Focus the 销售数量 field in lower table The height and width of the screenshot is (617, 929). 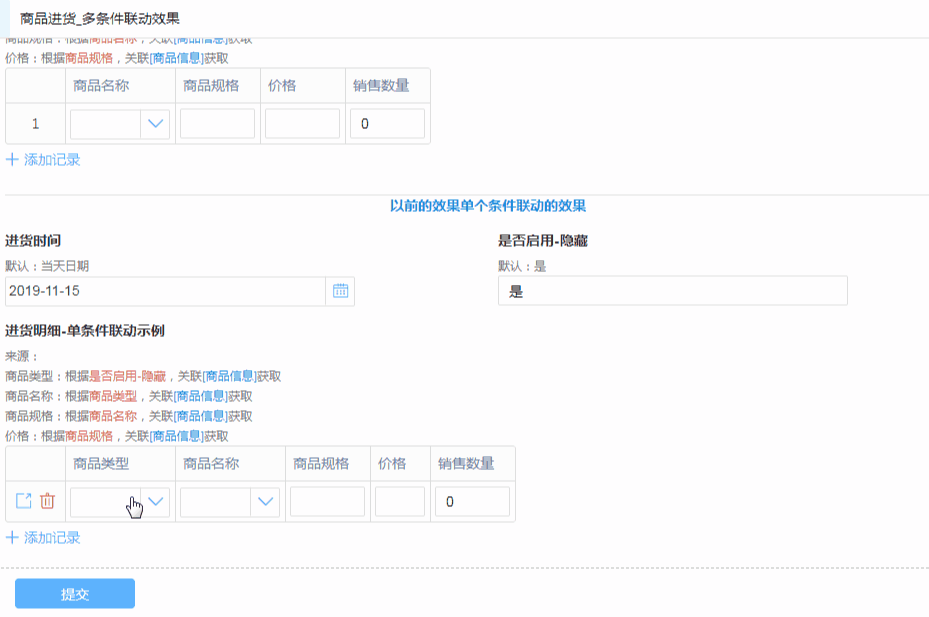click(x=472, y=502)
